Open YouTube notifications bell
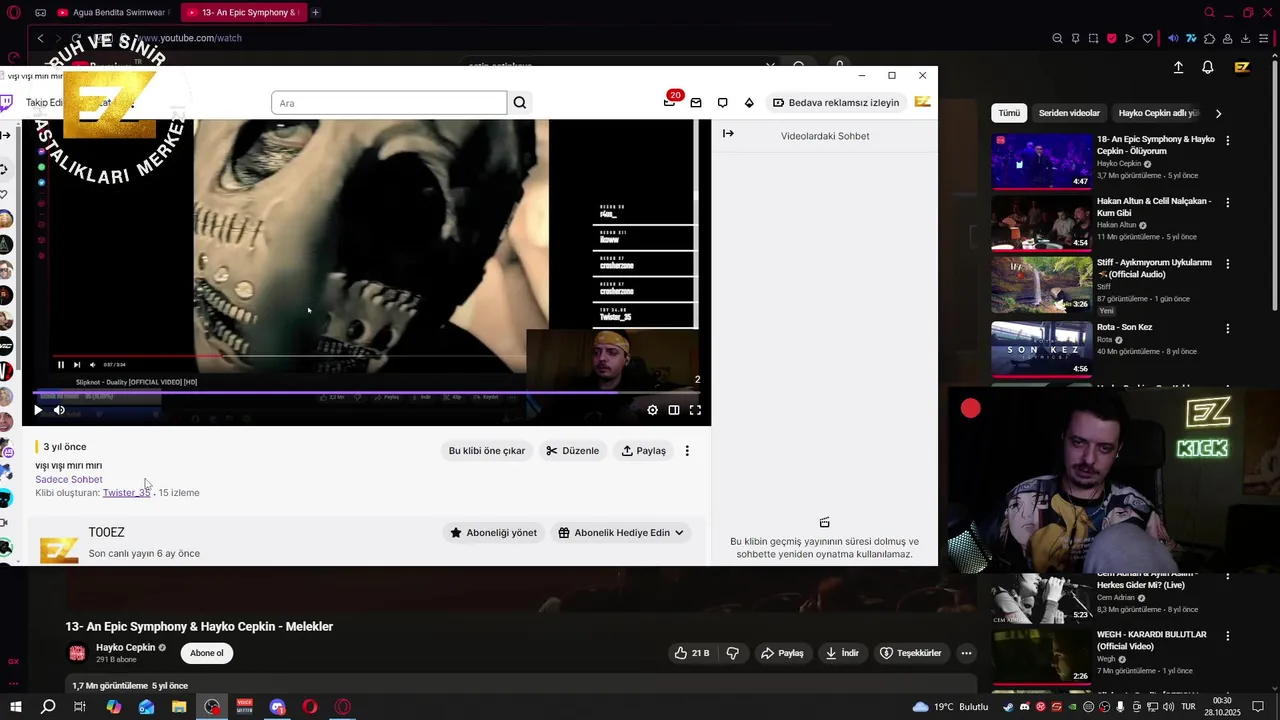Screen dimensions: 1280x720 coord(1208,67)
